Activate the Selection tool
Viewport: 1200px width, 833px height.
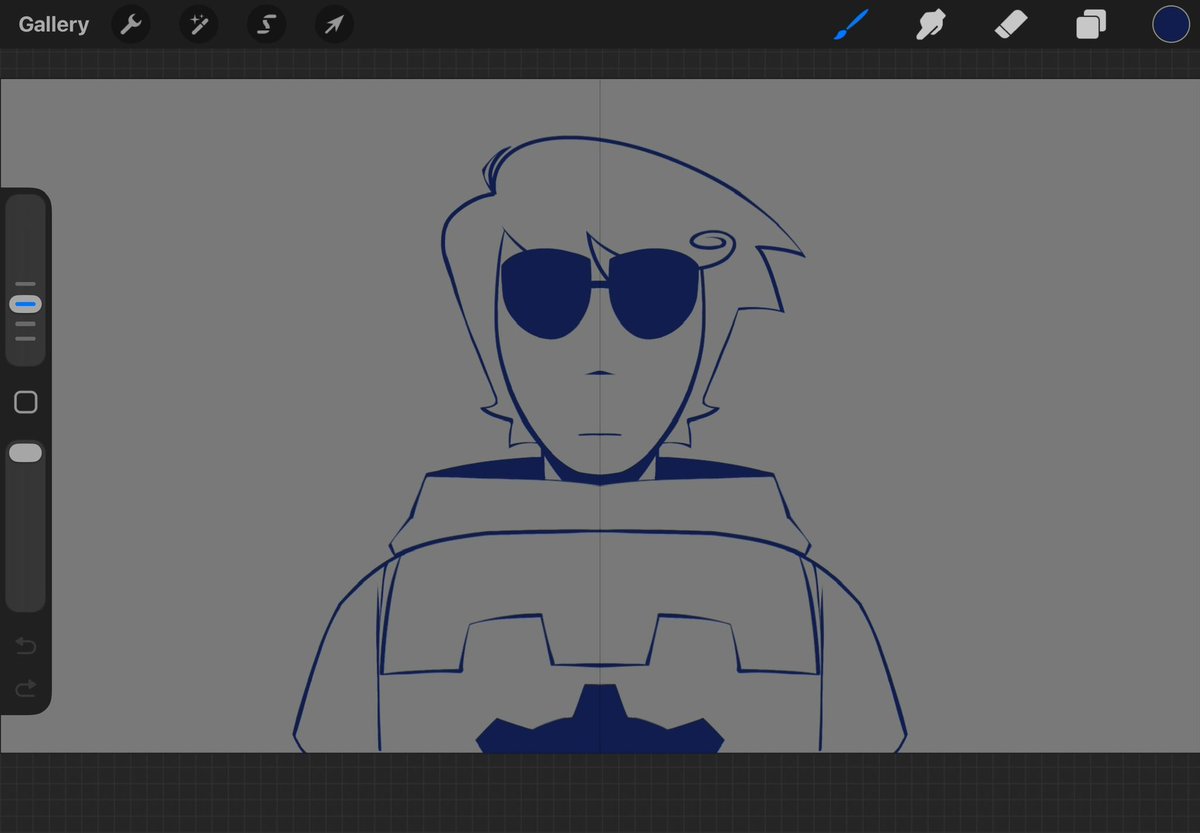[266, 24]
